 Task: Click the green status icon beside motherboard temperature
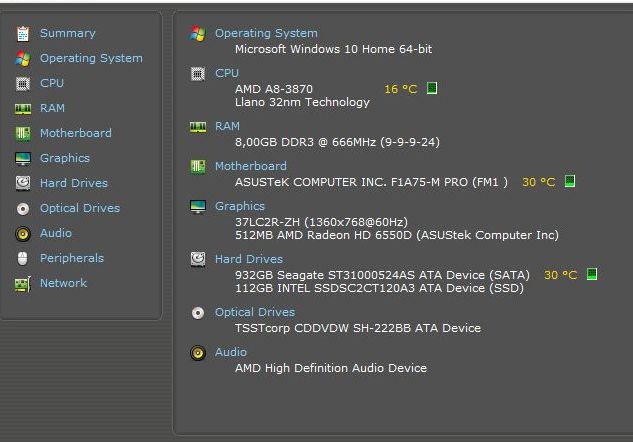click(x=570, y=181)
